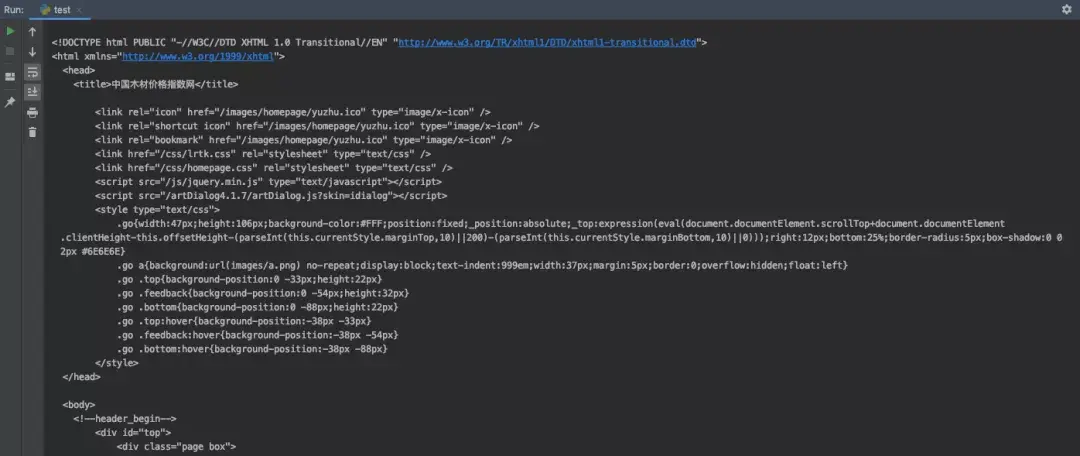Click the link rel="shortcut icon" line

(317, 126)
